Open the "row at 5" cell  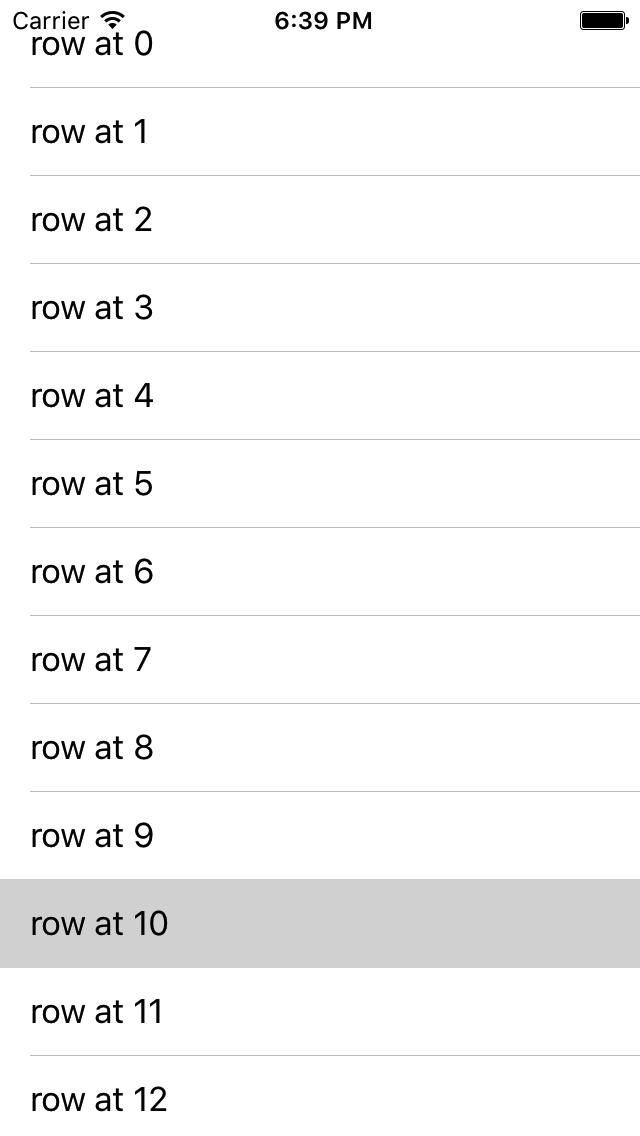[320, 484]
